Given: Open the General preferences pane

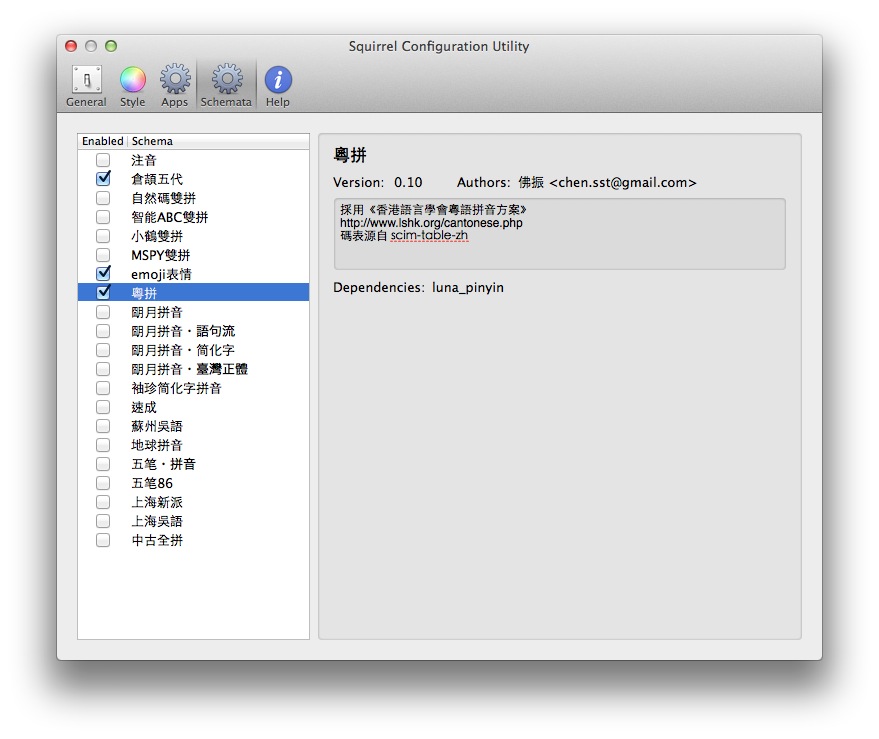Looking at the screenshot, I should point(86,85).
